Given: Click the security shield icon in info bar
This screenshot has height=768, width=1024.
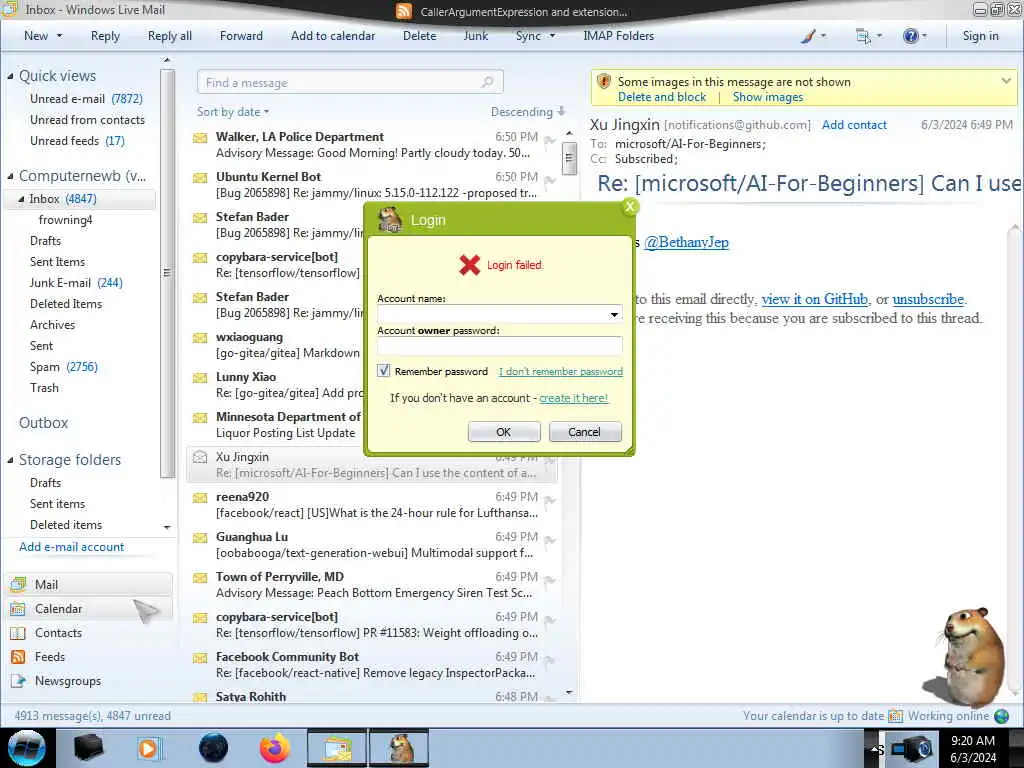Looking at the screenshot, I should (604, 82).
